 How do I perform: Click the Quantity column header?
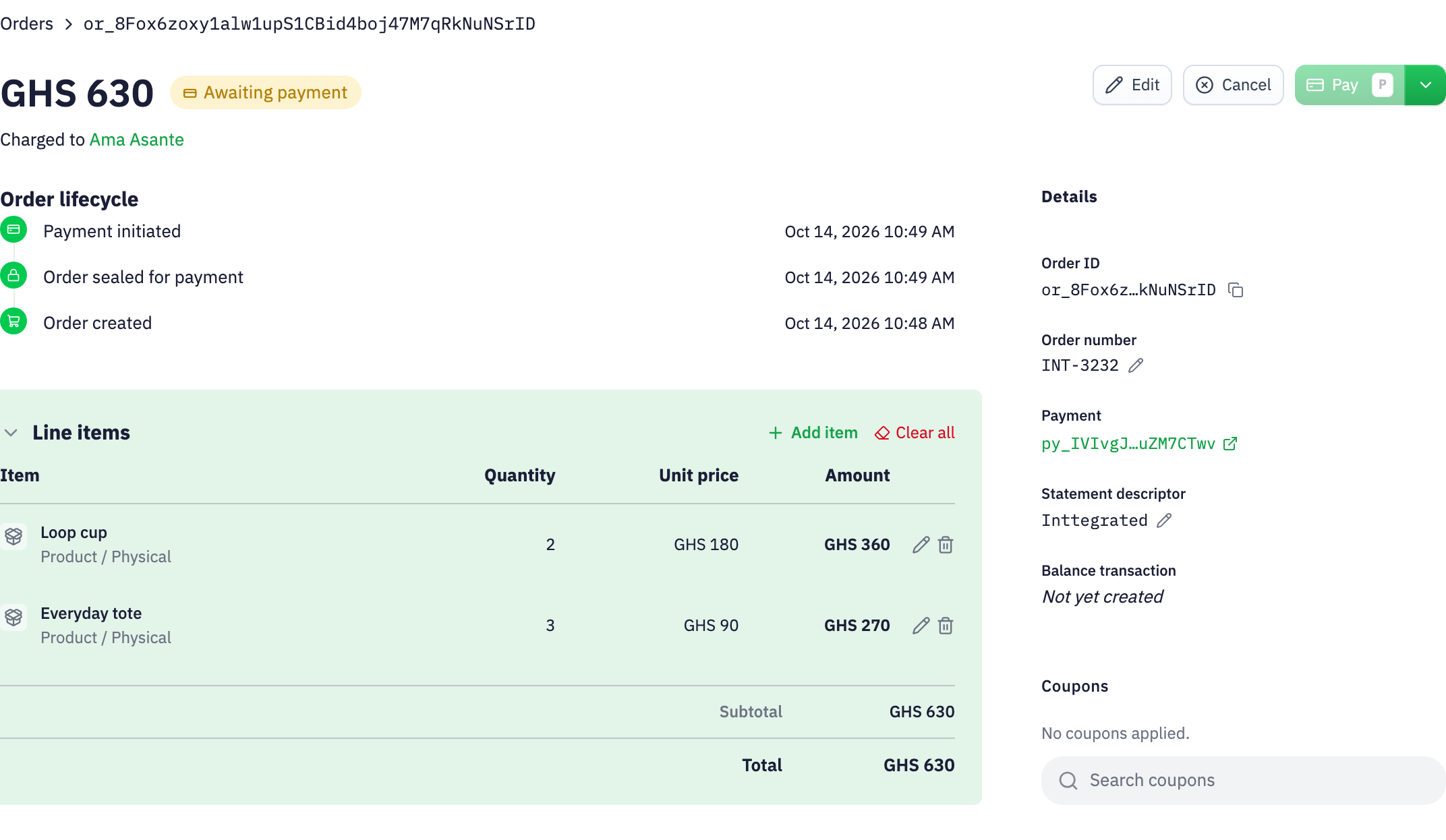[520, 475]
